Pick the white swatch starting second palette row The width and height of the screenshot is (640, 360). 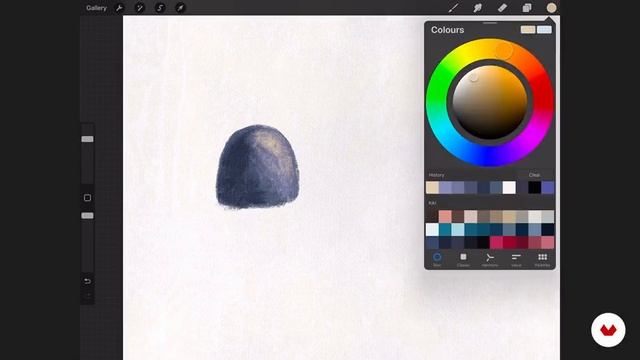point(432,229)
